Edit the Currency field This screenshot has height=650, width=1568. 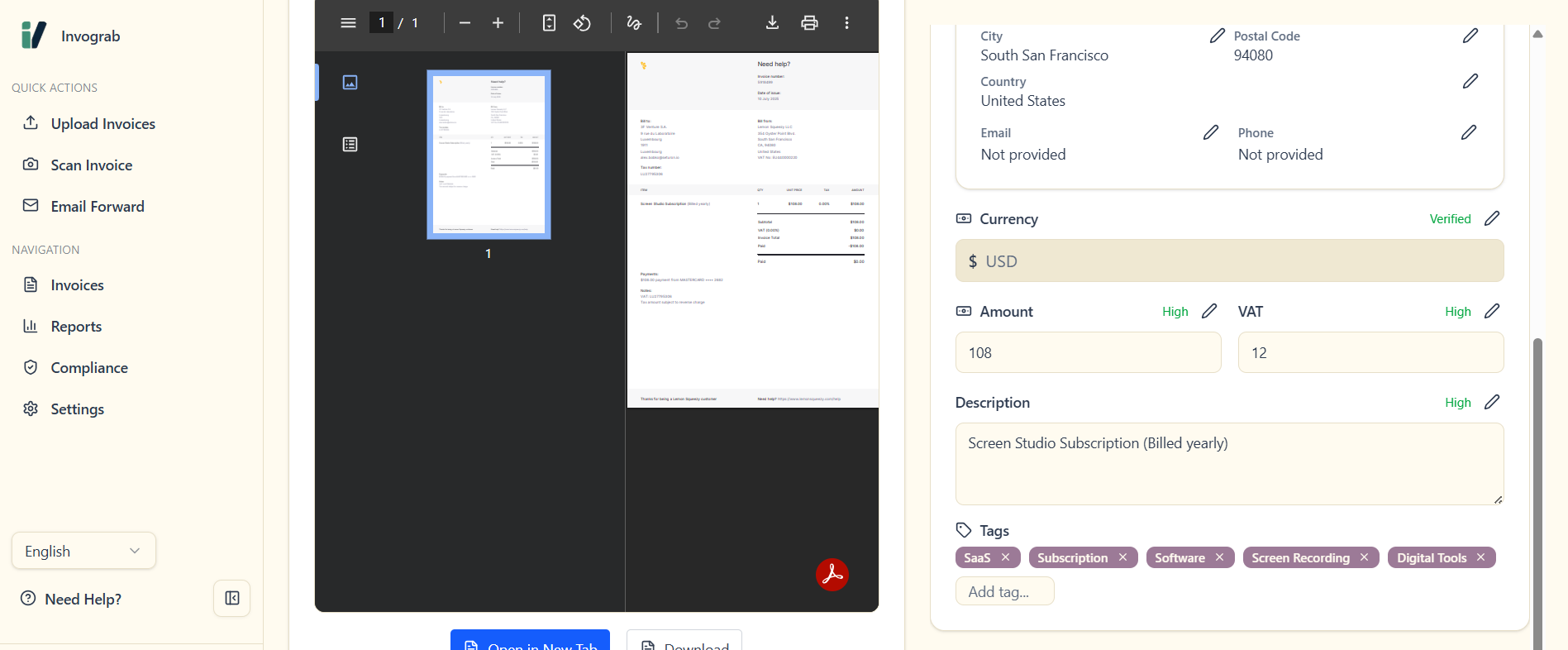pos(1492,218)
